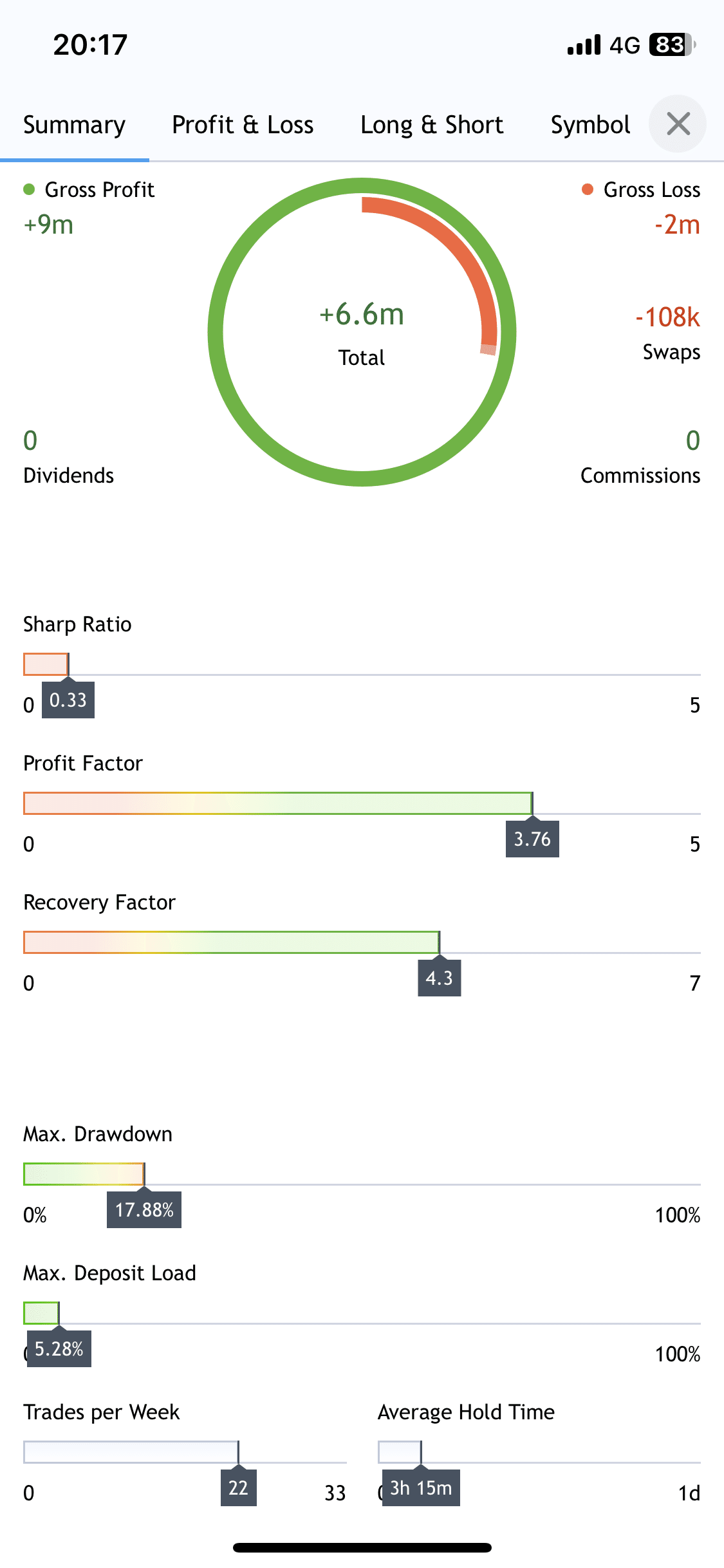Tap the Max. Deposit Load 5.28% marker

tap(59, 1349)
